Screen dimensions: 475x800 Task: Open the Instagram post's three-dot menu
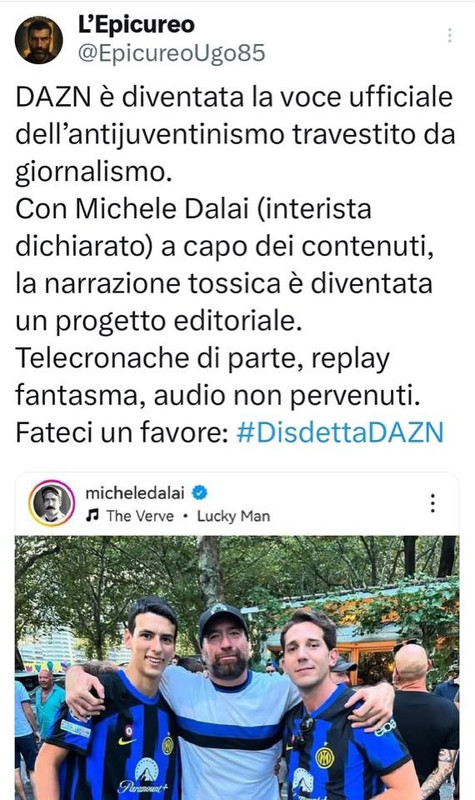pos(433,503)
